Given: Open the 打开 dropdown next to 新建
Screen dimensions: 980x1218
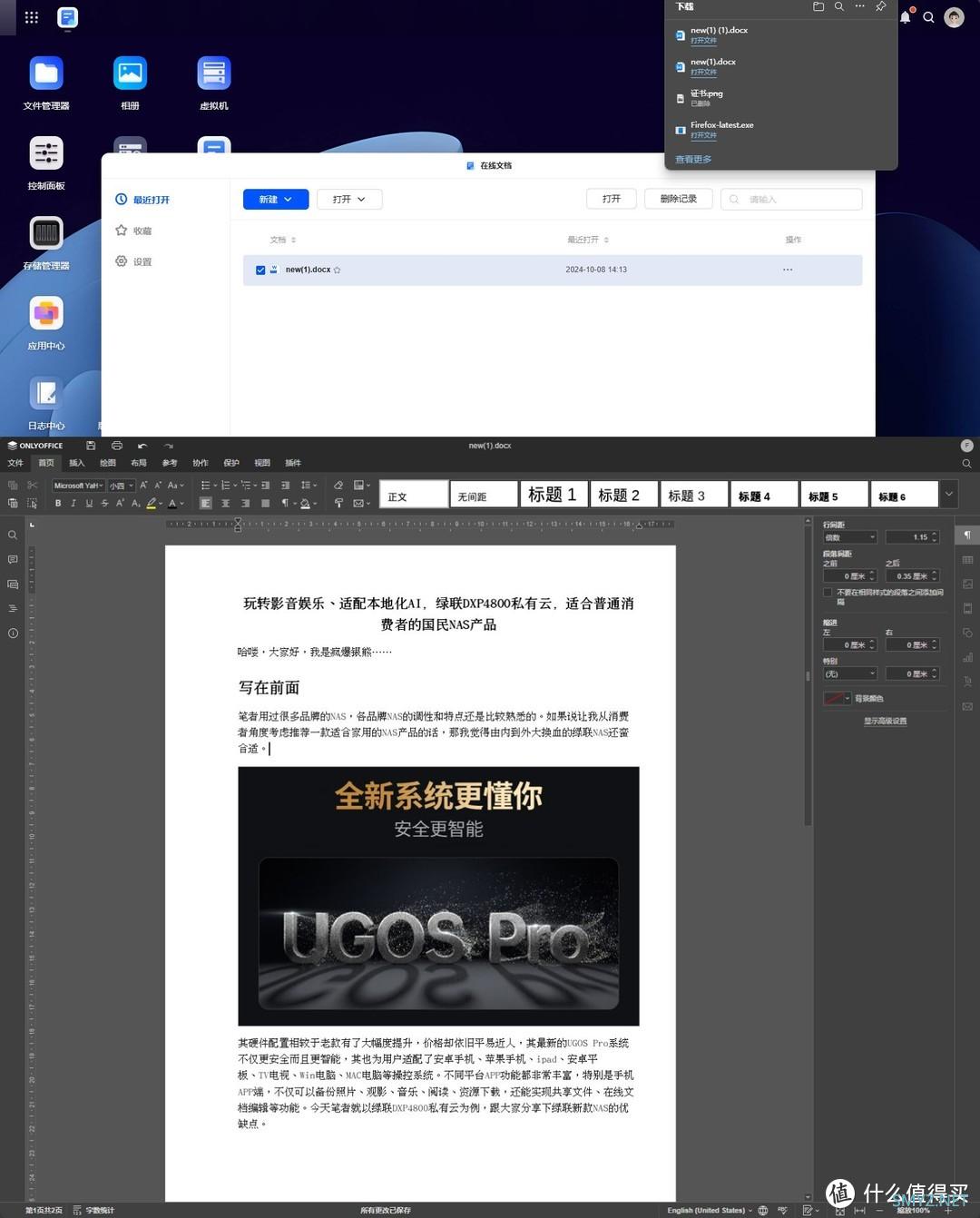Looking at the screenshot, I should coord(349,199).
